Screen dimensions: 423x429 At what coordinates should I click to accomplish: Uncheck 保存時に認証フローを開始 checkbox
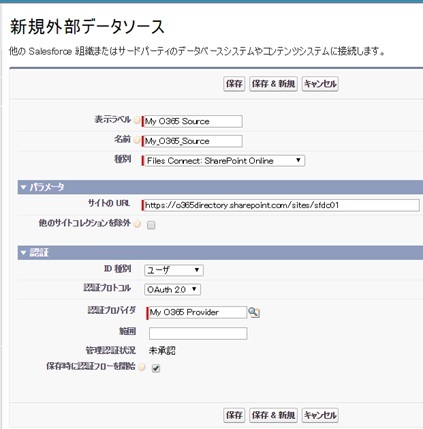156,368
